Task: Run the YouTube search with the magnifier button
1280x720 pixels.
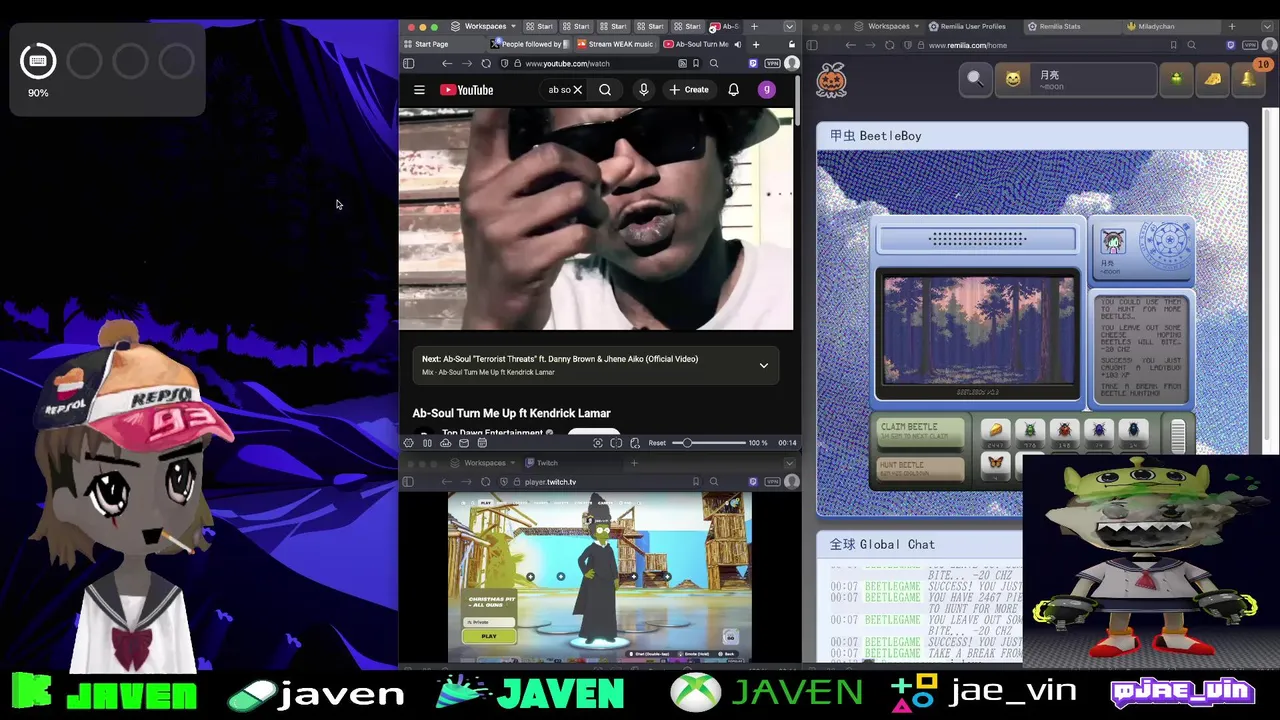Action: (x=605, y=90)
